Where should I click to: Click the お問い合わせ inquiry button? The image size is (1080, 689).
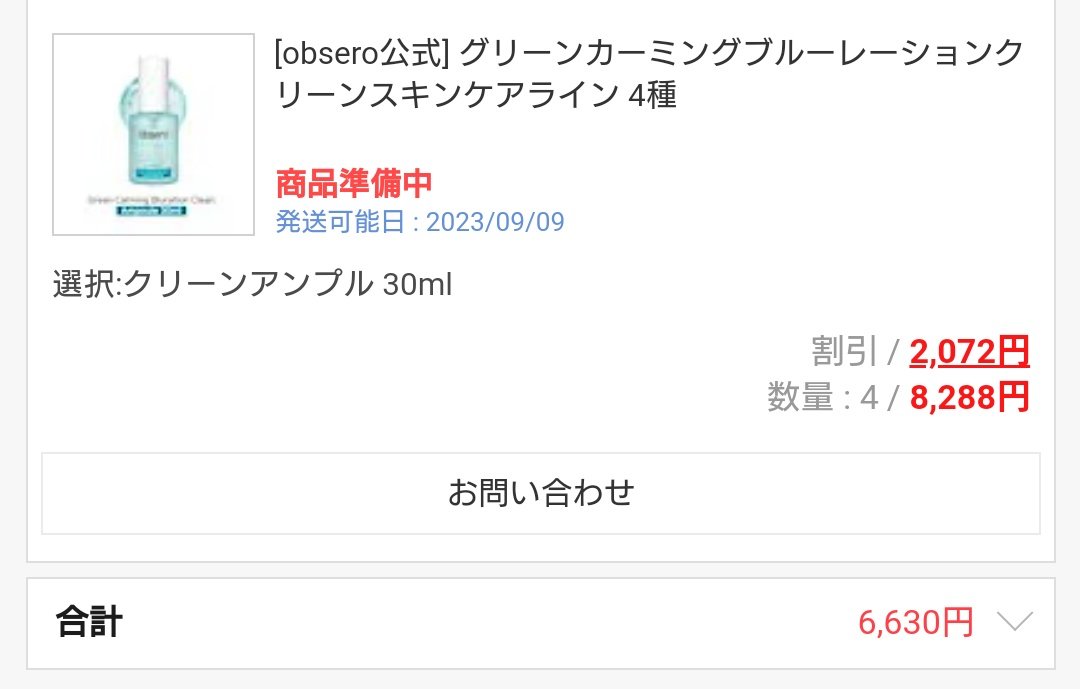[x=540, y=492]
